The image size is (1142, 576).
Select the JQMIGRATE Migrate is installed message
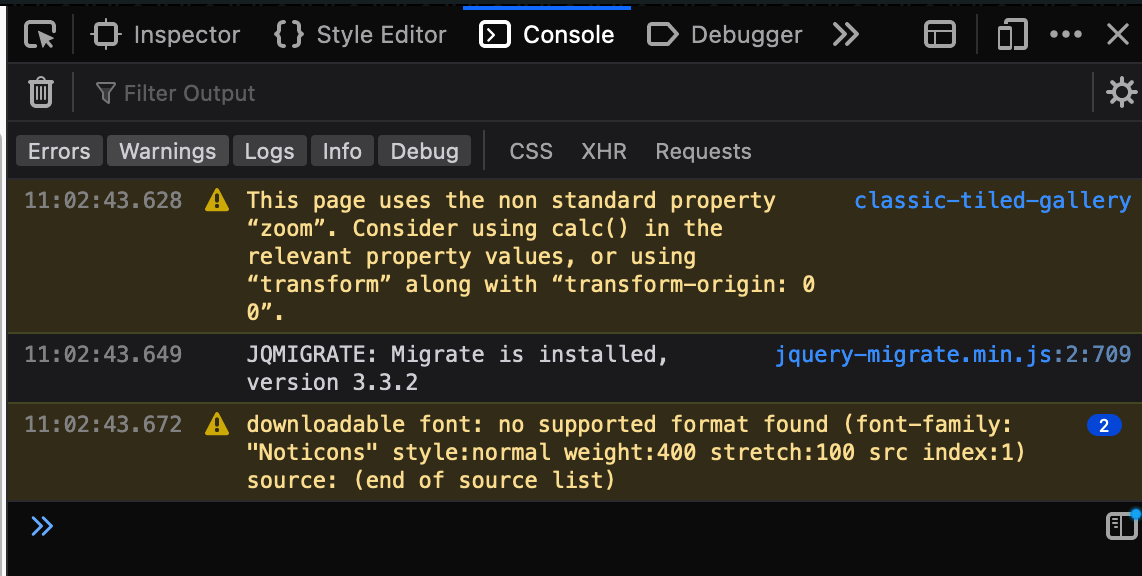[457, 368]
